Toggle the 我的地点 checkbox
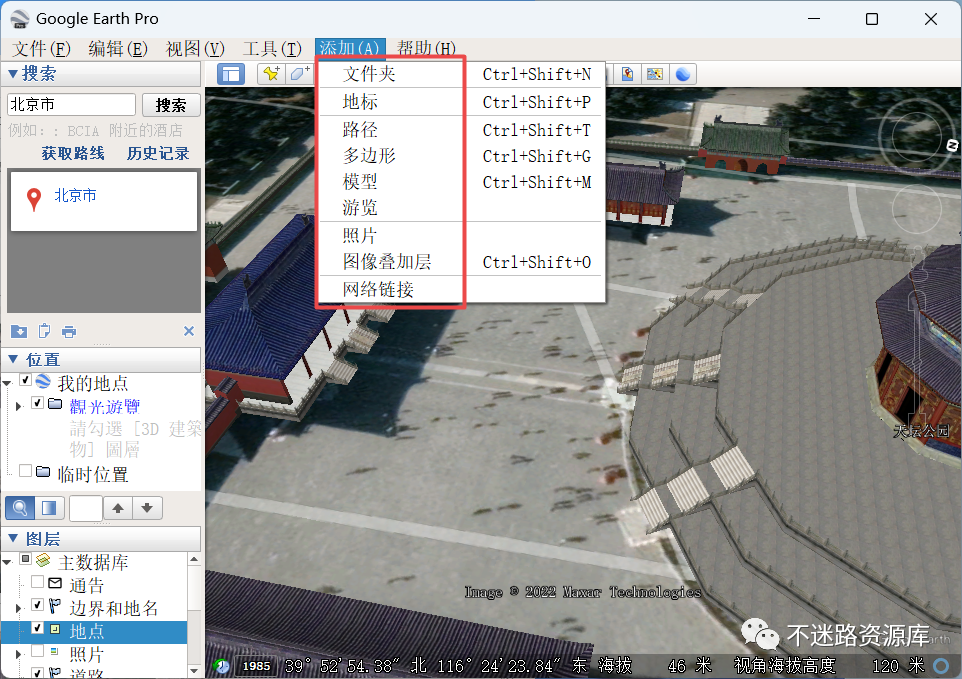The image size is (962, 679). click(x=26, y=380)
